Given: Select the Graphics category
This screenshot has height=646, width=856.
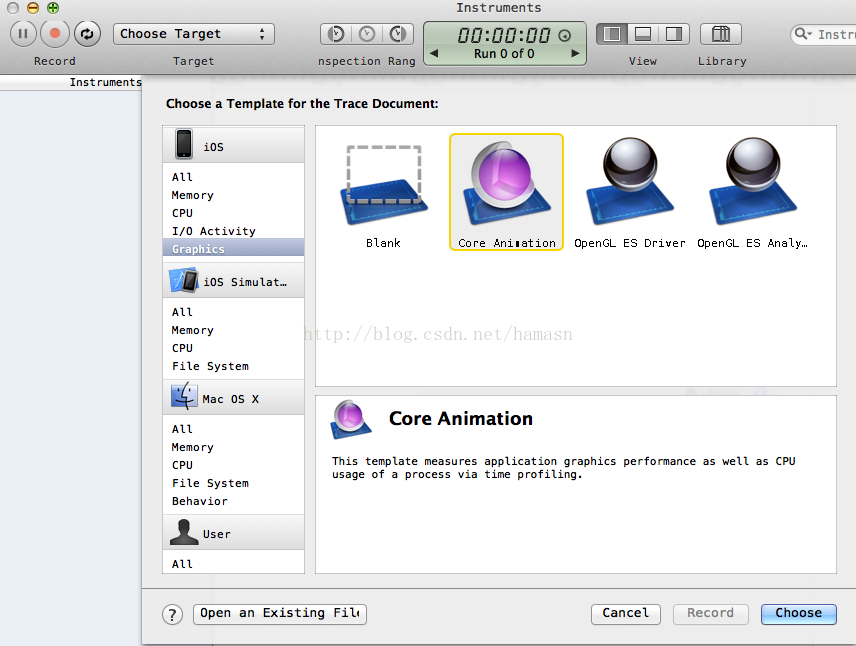Looking at the screenshot, I should click(234, 248).
